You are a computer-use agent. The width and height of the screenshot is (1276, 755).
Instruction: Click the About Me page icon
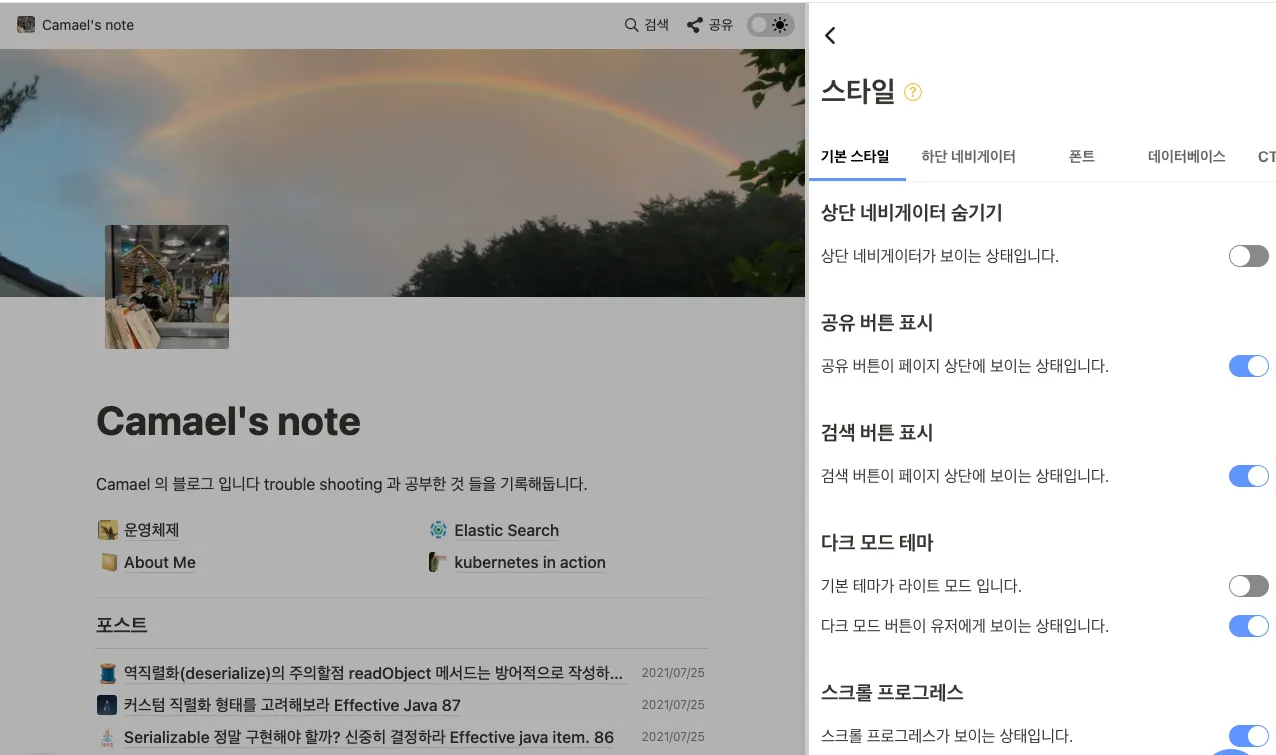pos(108,562)
